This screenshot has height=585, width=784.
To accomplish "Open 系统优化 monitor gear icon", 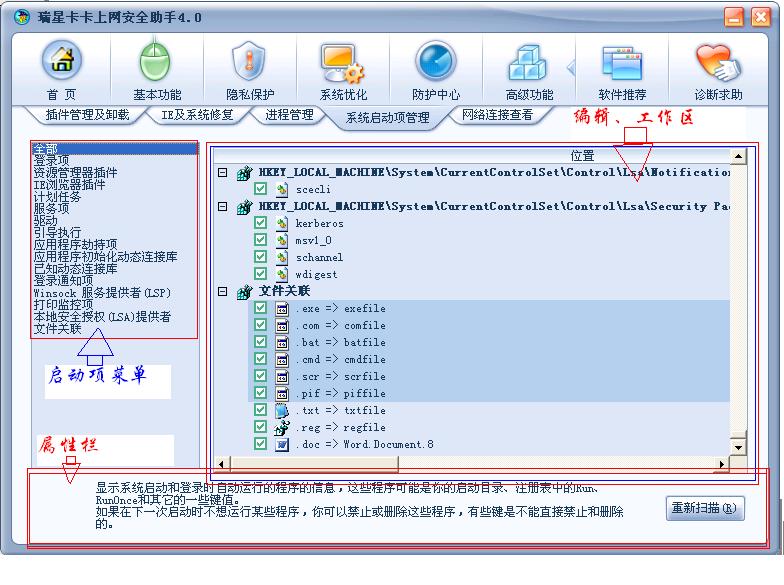I will point(342,63).
